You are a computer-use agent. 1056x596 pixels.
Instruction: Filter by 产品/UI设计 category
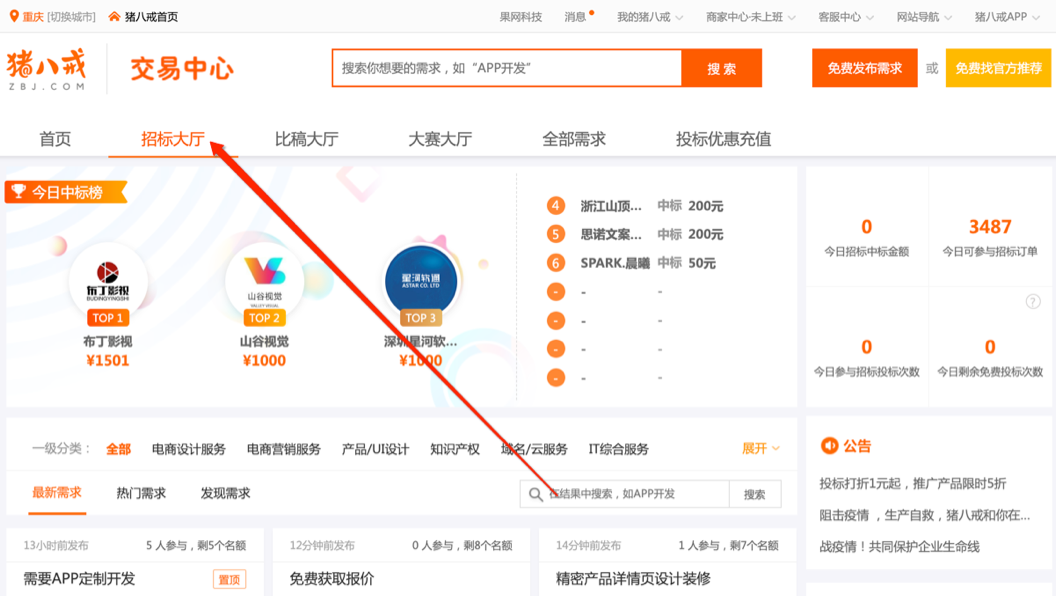[x=375, y=449]
